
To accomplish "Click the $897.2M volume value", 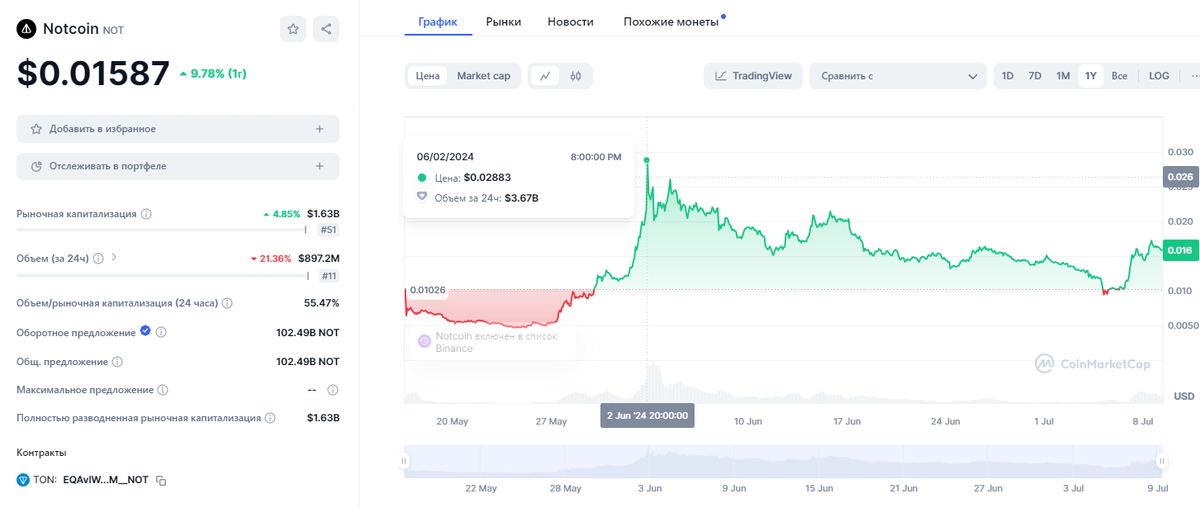I will [x=319, y=258].
